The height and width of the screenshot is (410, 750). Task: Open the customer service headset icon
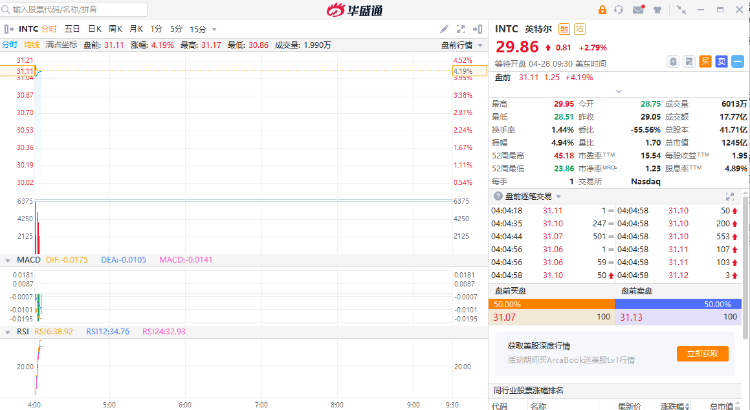618,9
